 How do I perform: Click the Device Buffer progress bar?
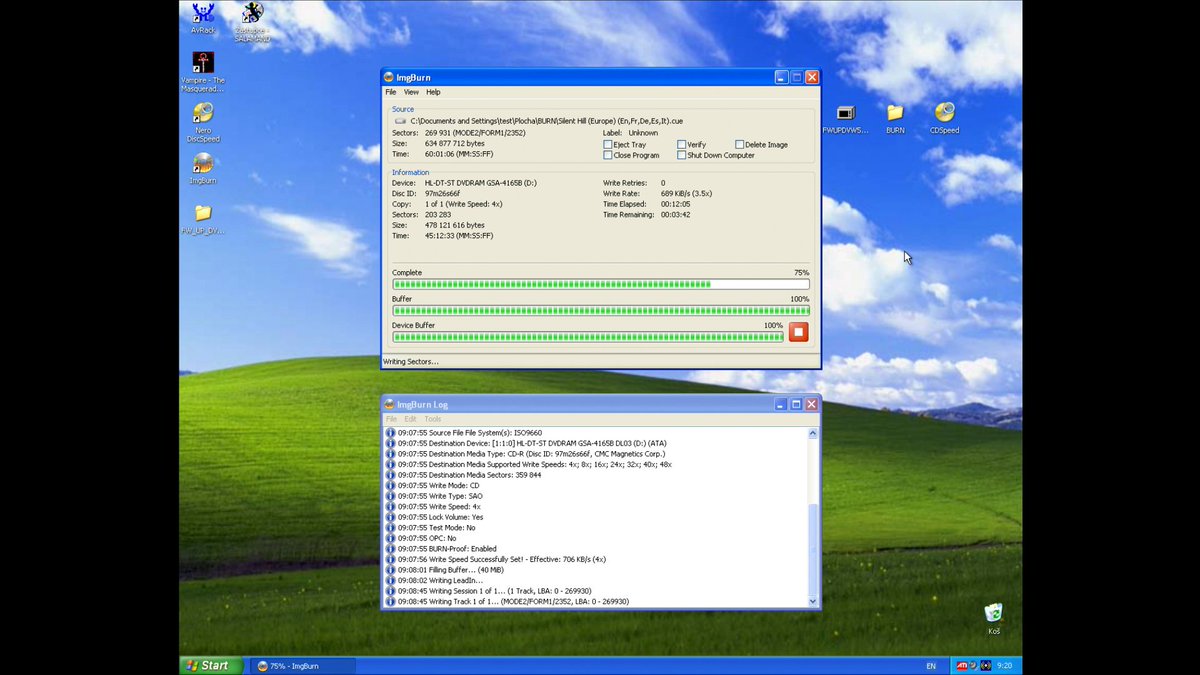[588, 337]
